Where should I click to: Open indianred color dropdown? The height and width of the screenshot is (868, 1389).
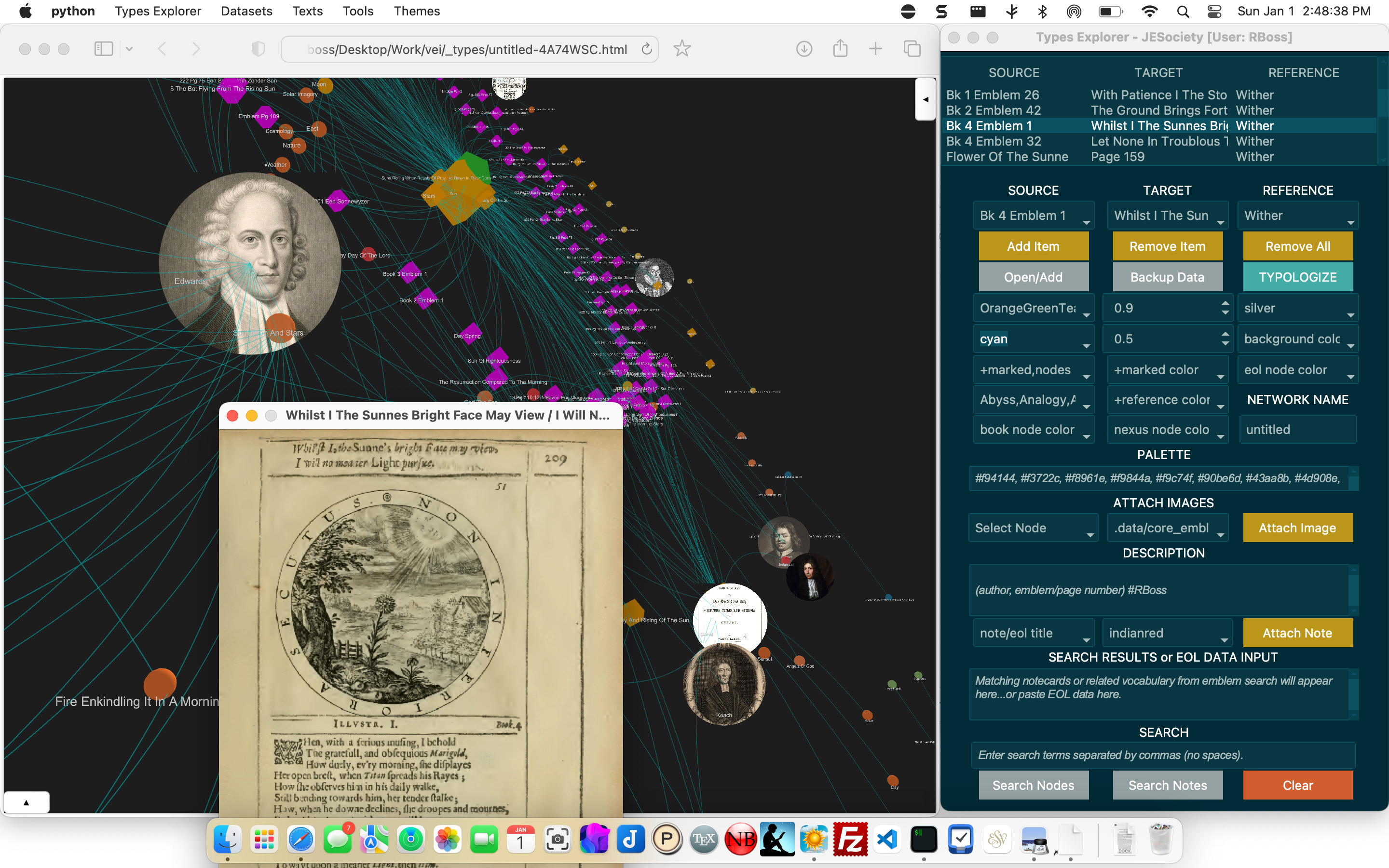click(x=1168, y=633)
